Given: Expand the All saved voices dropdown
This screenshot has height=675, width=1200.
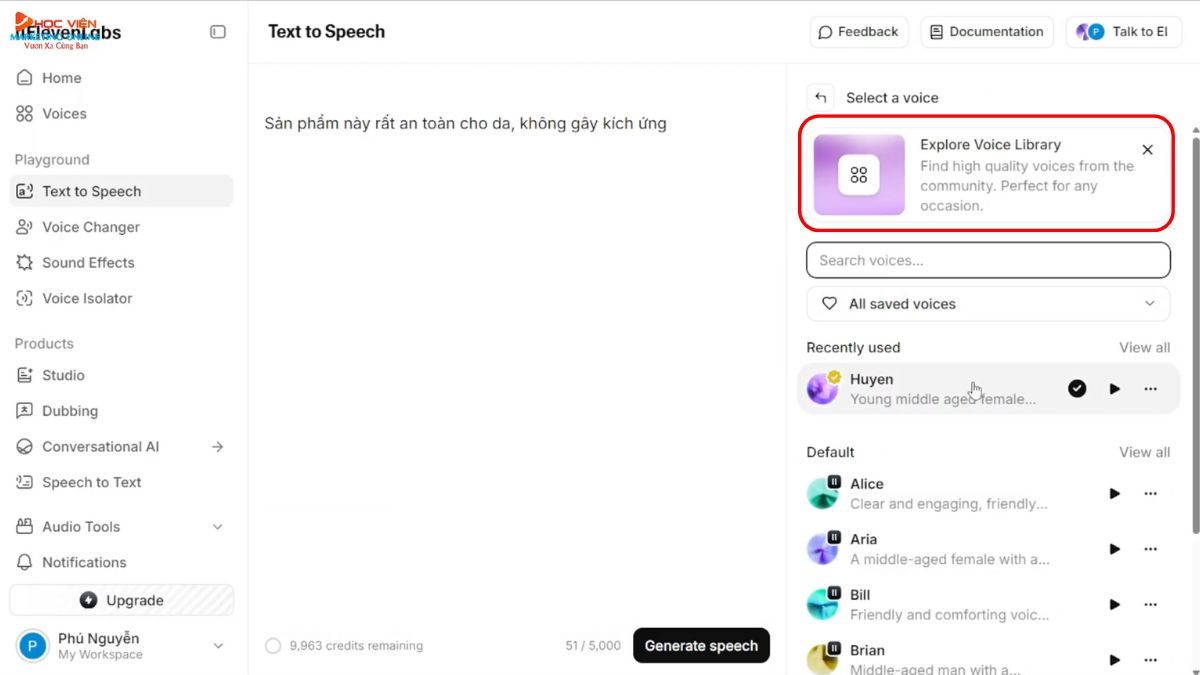Looking at the screenshot, I should click(x=988, y=304).
